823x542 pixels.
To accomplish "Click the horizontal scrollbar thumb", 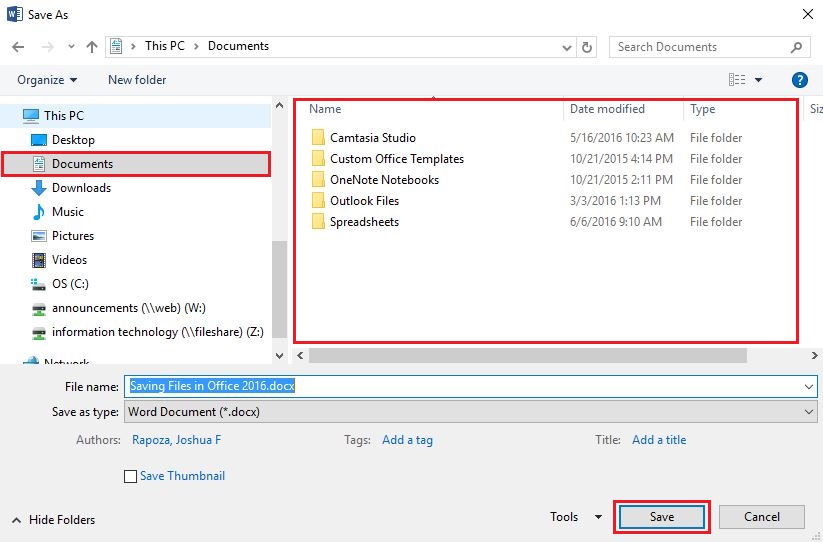I will pos(527,355).
